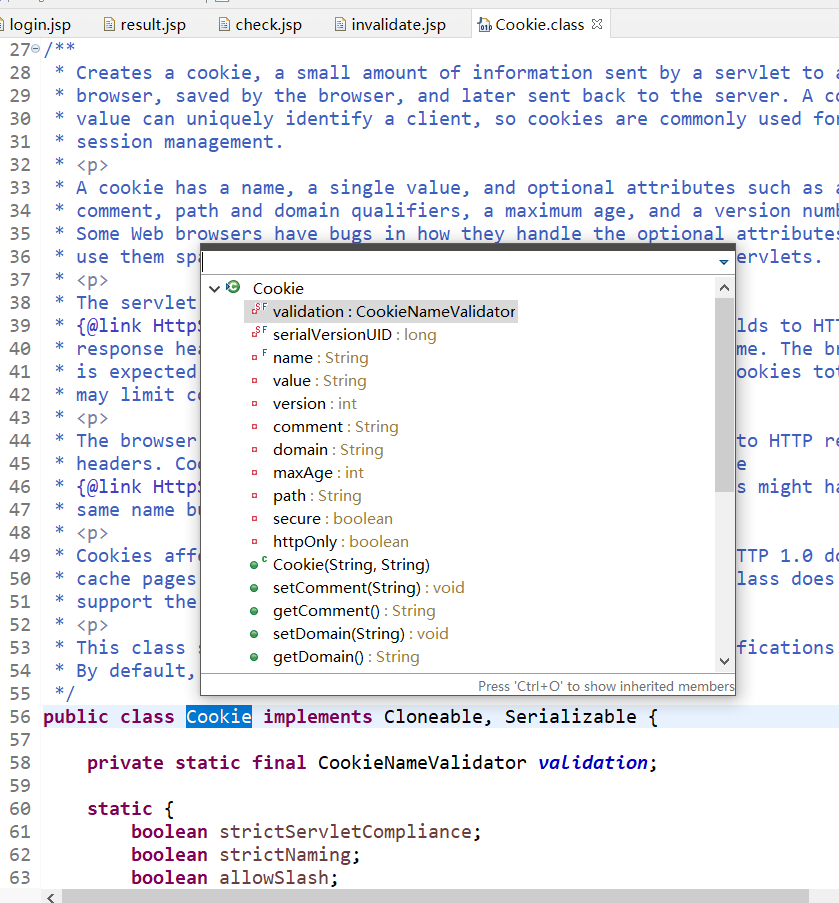Click the public method icon beside getComment()

pos(254,611)
